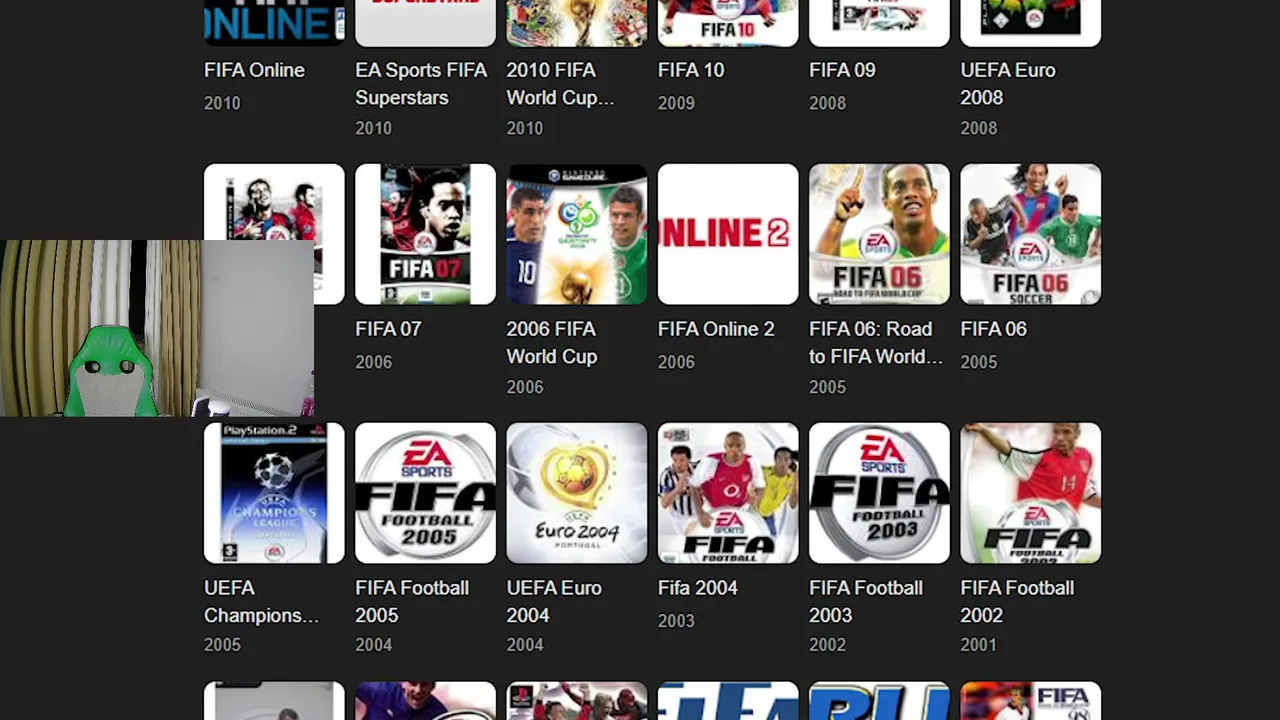Open the FIFA Online logo thumbnail

click(x=274, y=22)
